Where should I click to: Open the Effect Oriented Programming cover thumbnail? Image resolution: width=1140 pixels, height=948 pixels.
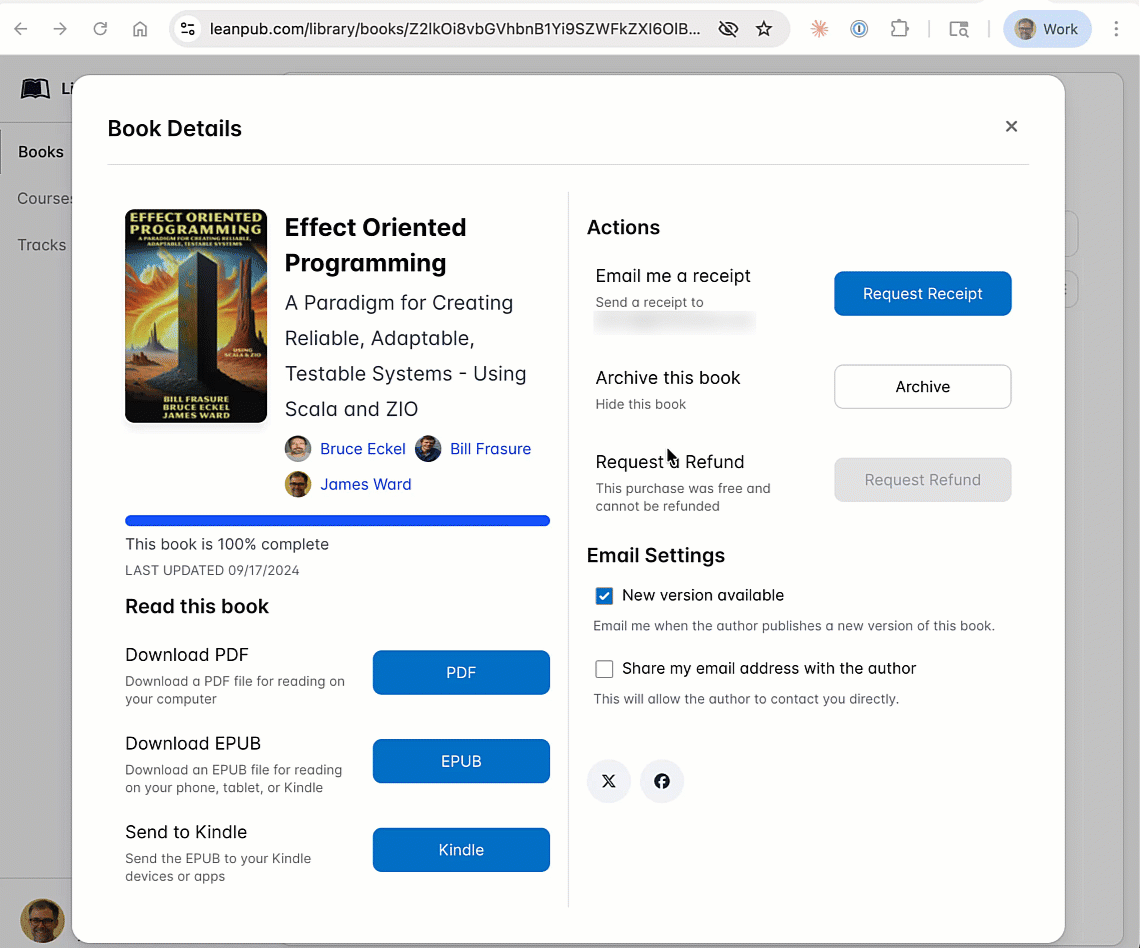[x=196, y=316]
